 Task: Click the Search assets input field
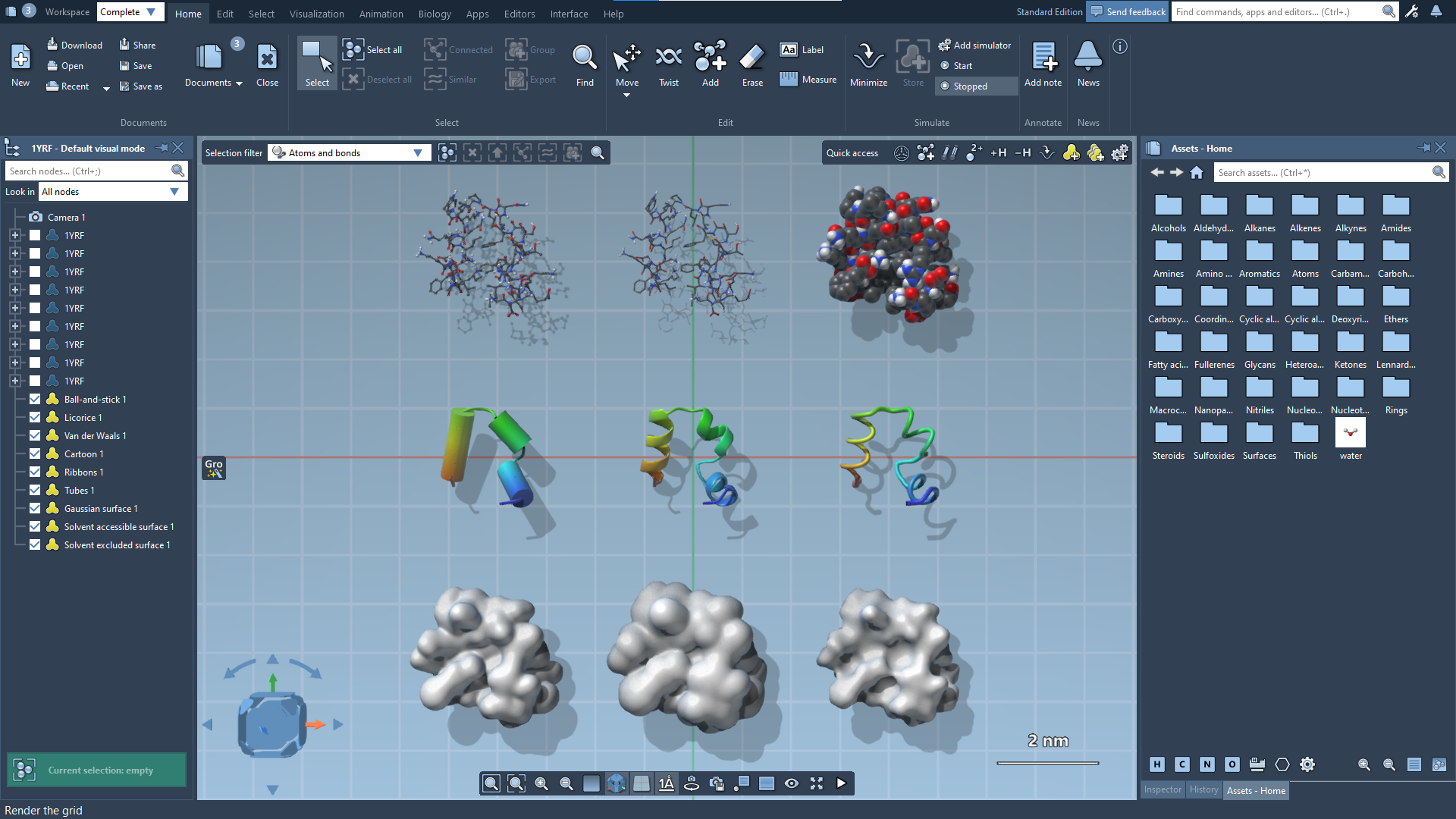(x=1323, y=173)
